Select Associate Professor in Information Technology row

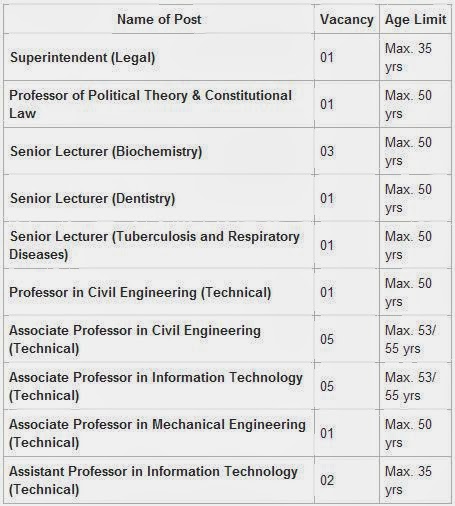point(227,386)
